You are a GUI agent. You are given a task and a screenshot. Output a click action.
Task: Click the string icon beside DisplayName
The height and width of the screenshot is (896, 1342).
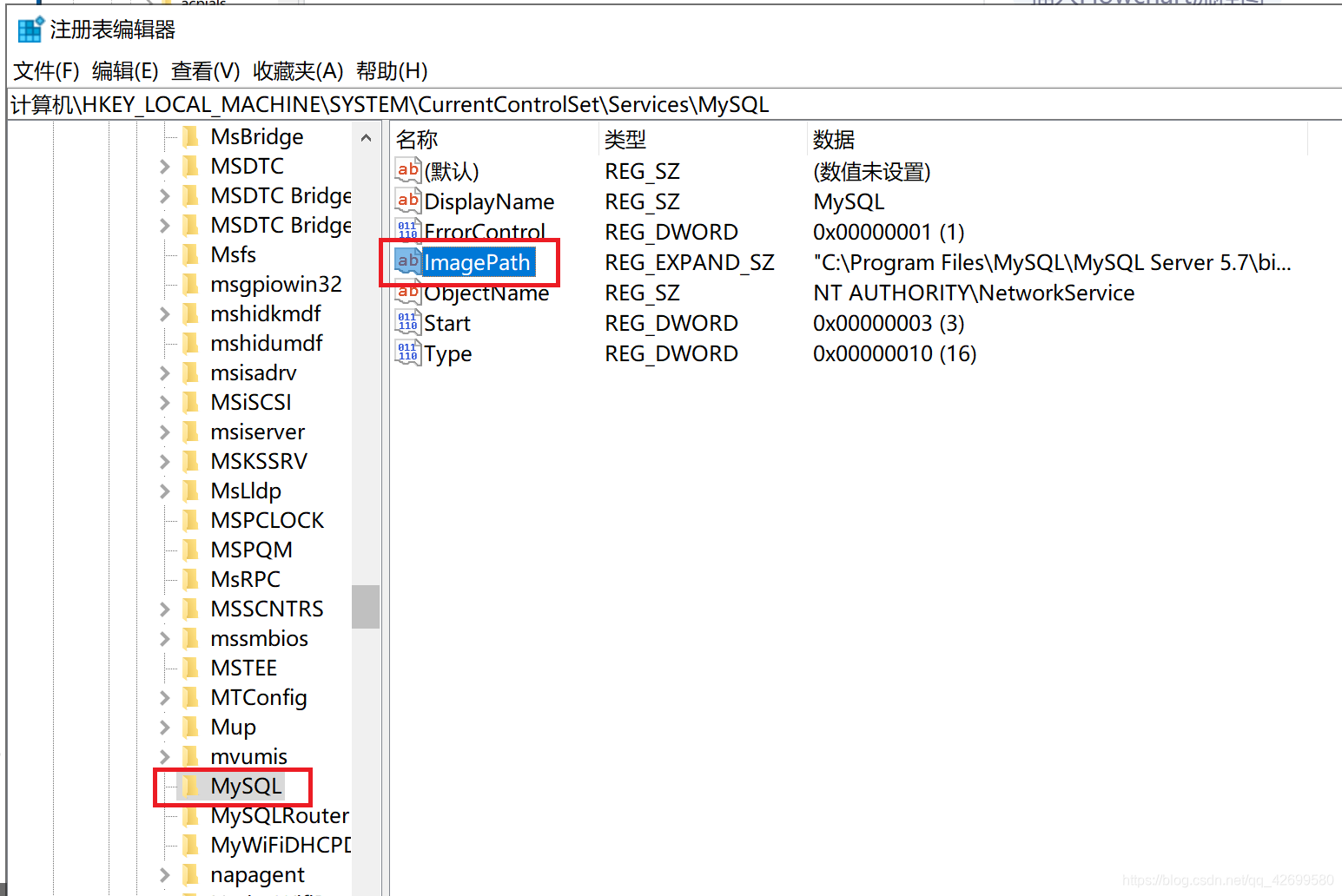[x=408, y=201]
